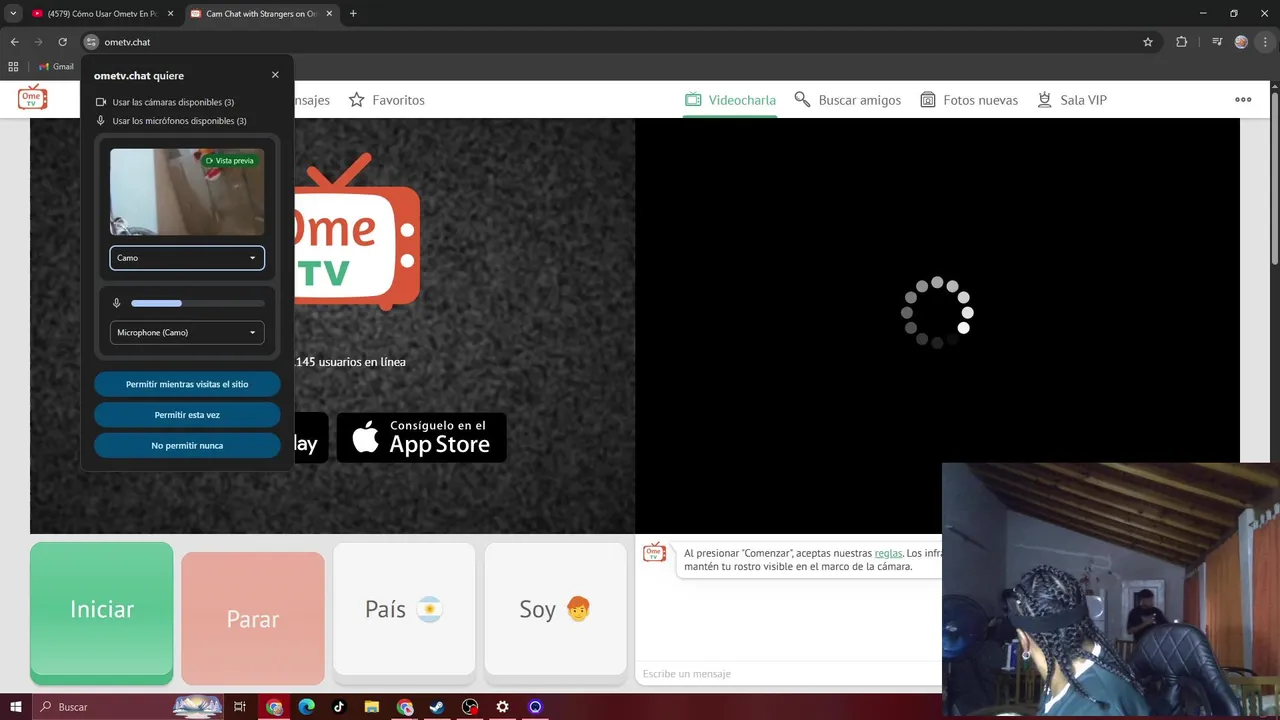Screen dimensions: 1280x720
Task: Open the Videocharla tab
Action: (x=730, y=100)
